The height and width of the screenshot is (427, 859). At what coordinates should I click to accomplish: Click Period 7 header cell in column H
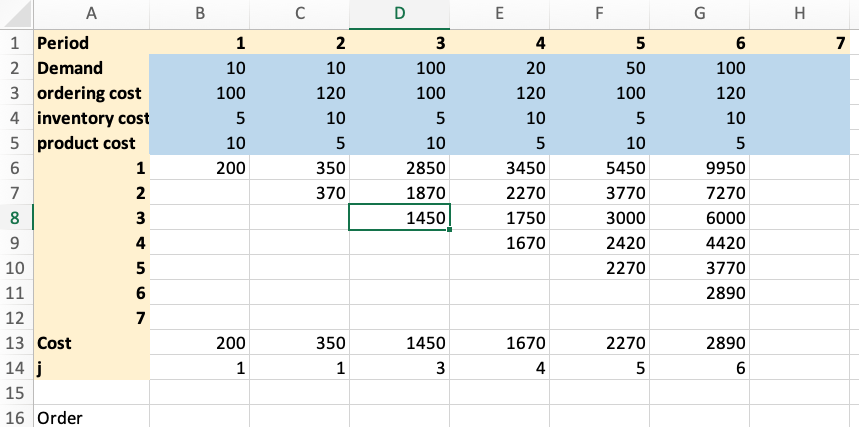click(x=799, y=43)
